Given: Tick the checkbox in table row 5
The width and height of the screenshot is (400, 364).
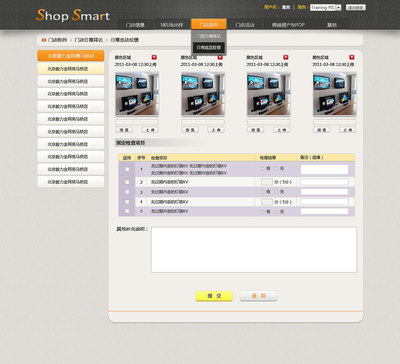Looking at the screenshot, I should tap(127, 211).
